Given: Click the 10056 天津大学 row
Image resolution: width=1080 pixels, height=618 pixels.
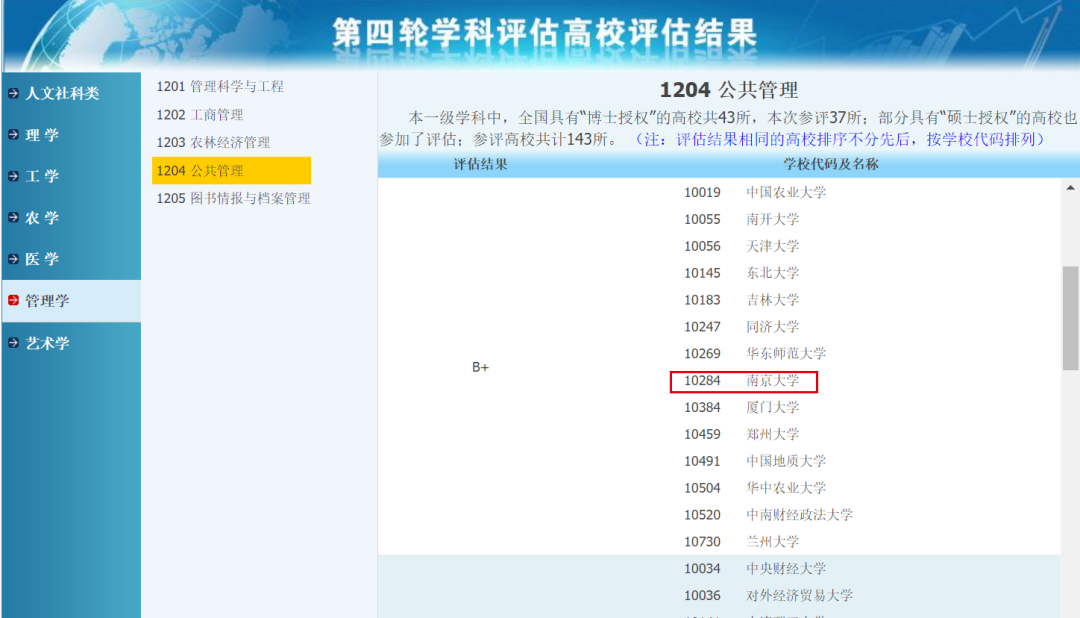Looking at the screenshot, I should pyautogui.click(x=741, y=246).
